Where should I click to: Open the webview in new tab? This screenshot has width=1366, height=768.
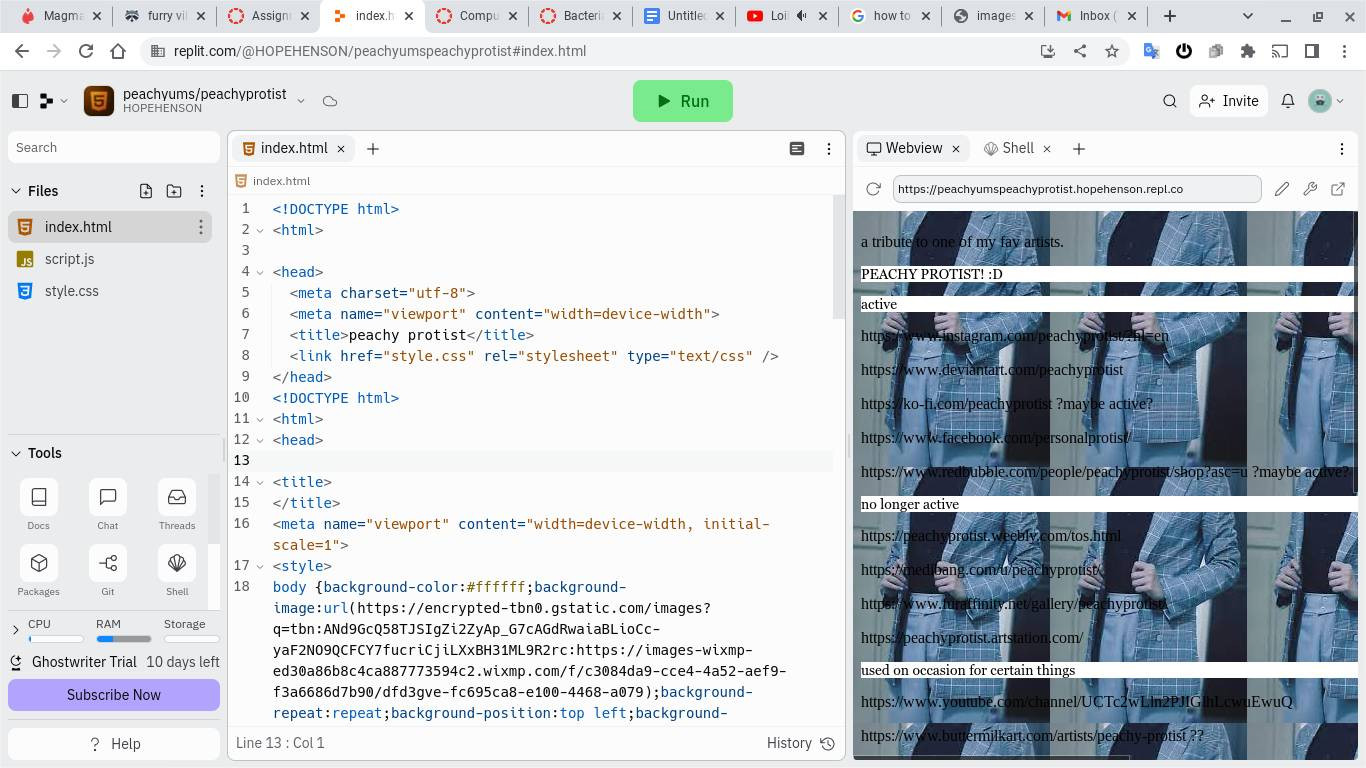coord(1338,188)
